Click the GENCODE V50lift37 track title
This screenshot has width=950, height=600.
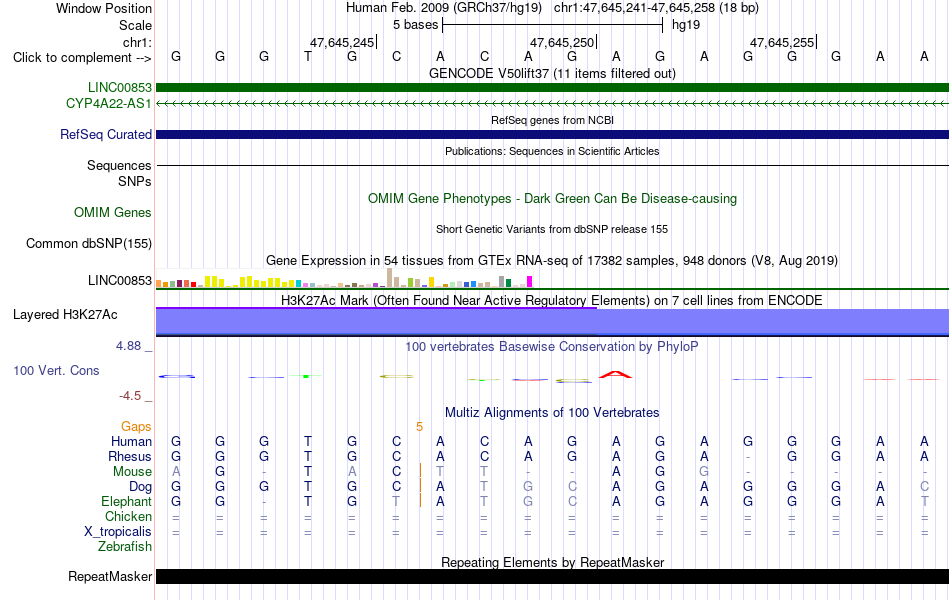pos(552,73)
